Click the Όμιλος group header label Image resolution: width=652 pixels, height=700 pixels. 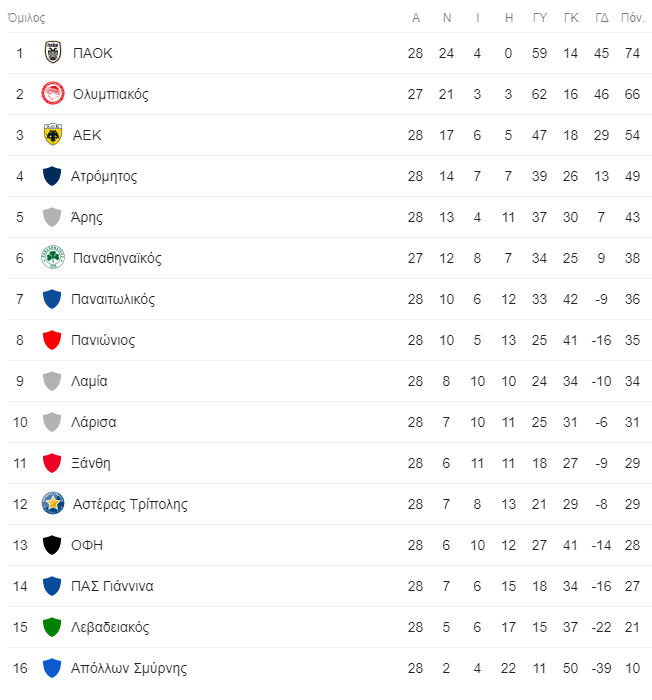(x=26, y=18)
